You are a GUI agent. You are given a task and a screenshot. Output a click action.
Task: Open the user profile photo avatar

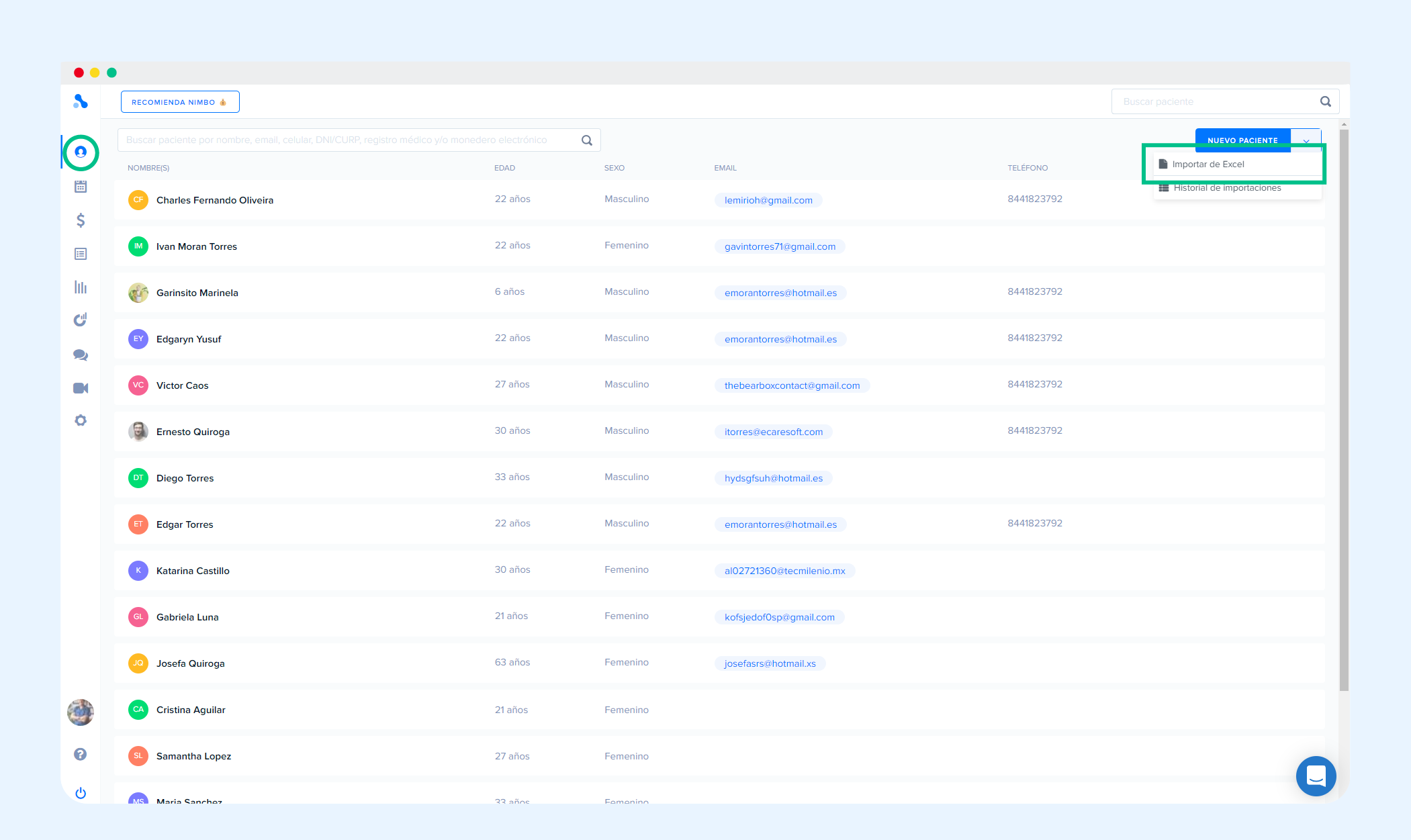point(81,712)
